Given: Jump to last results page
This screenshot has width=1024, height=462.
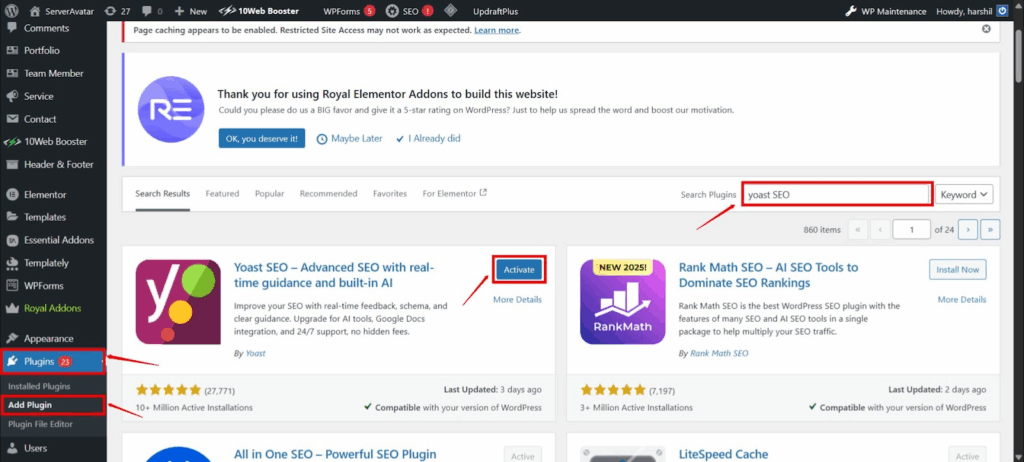Looking at the screenshot, I should [x=990, y=229].
